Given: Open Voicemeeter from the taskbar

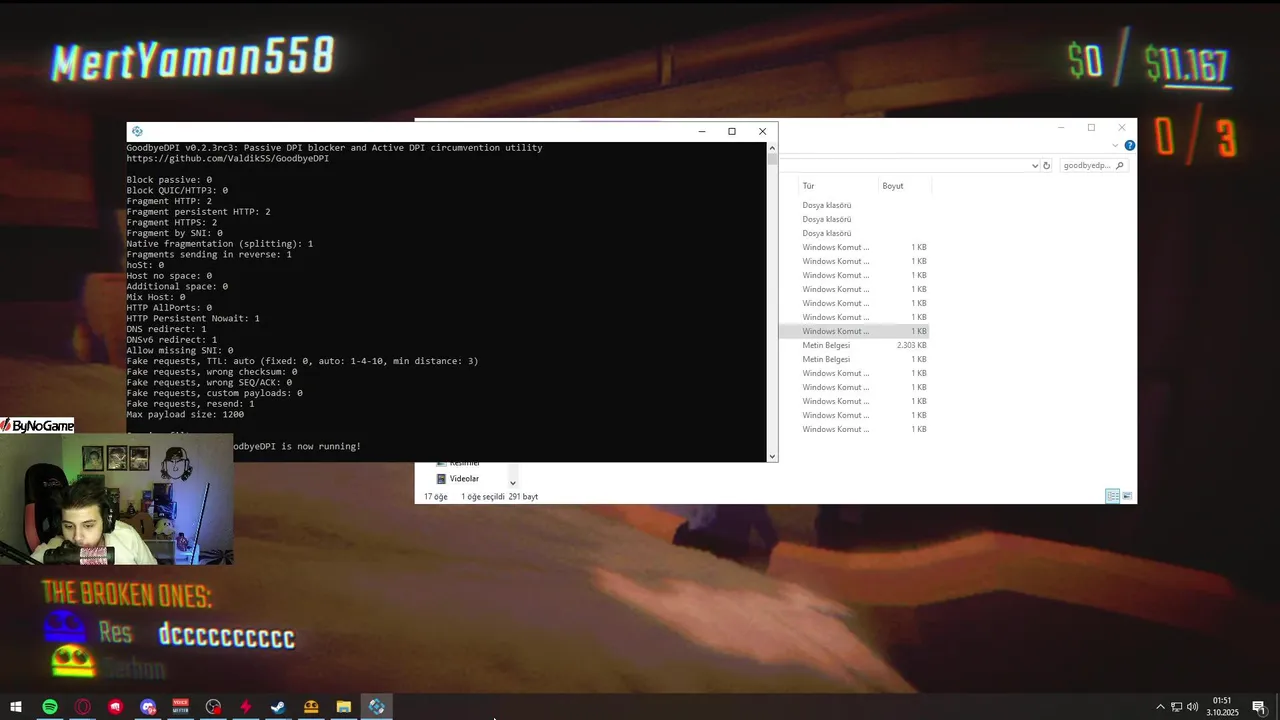Looking at the screenshot, I should [180, 707].
